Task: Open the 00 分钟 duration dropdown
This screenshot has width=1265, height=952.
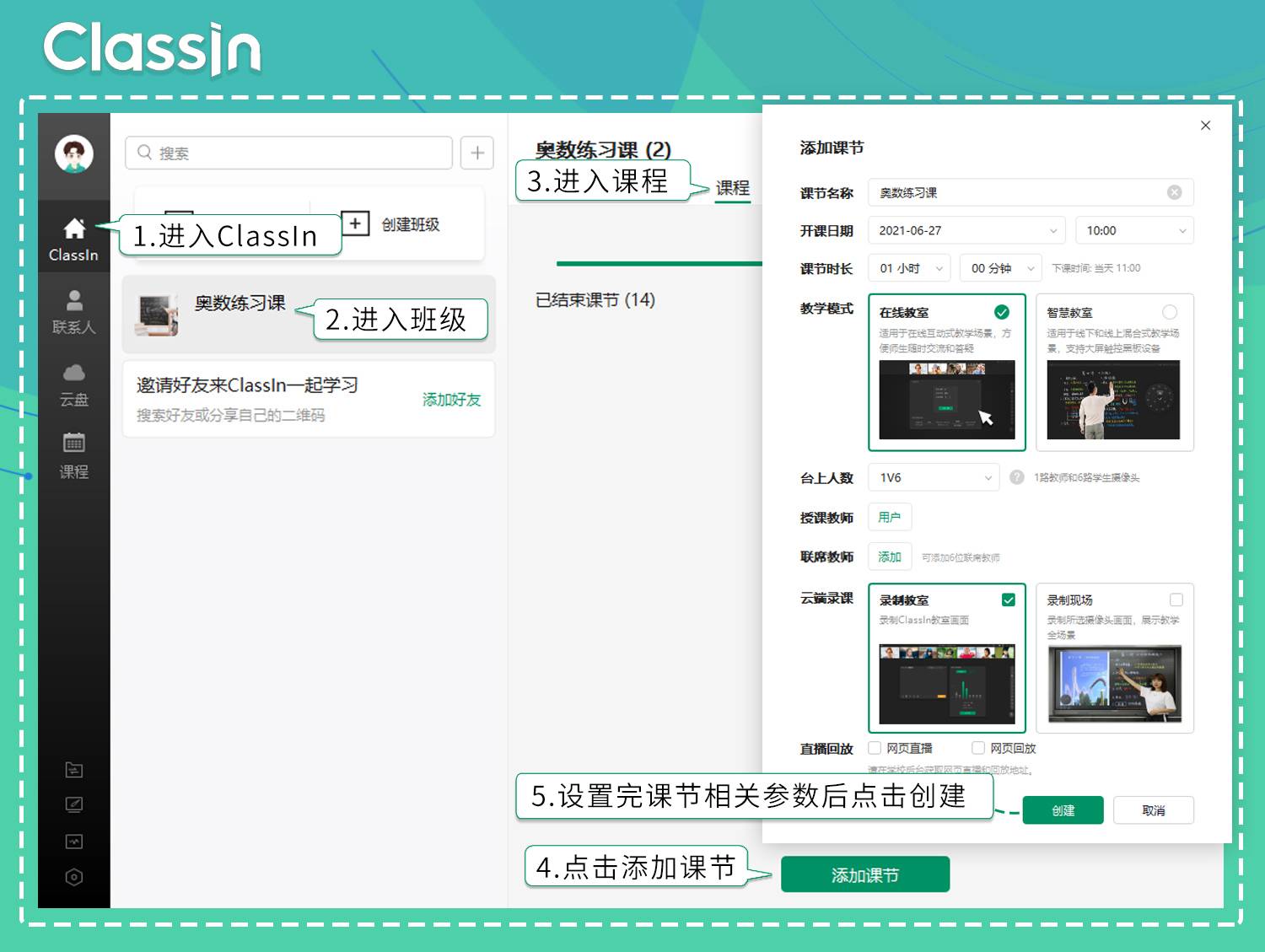Action: 1001,268
